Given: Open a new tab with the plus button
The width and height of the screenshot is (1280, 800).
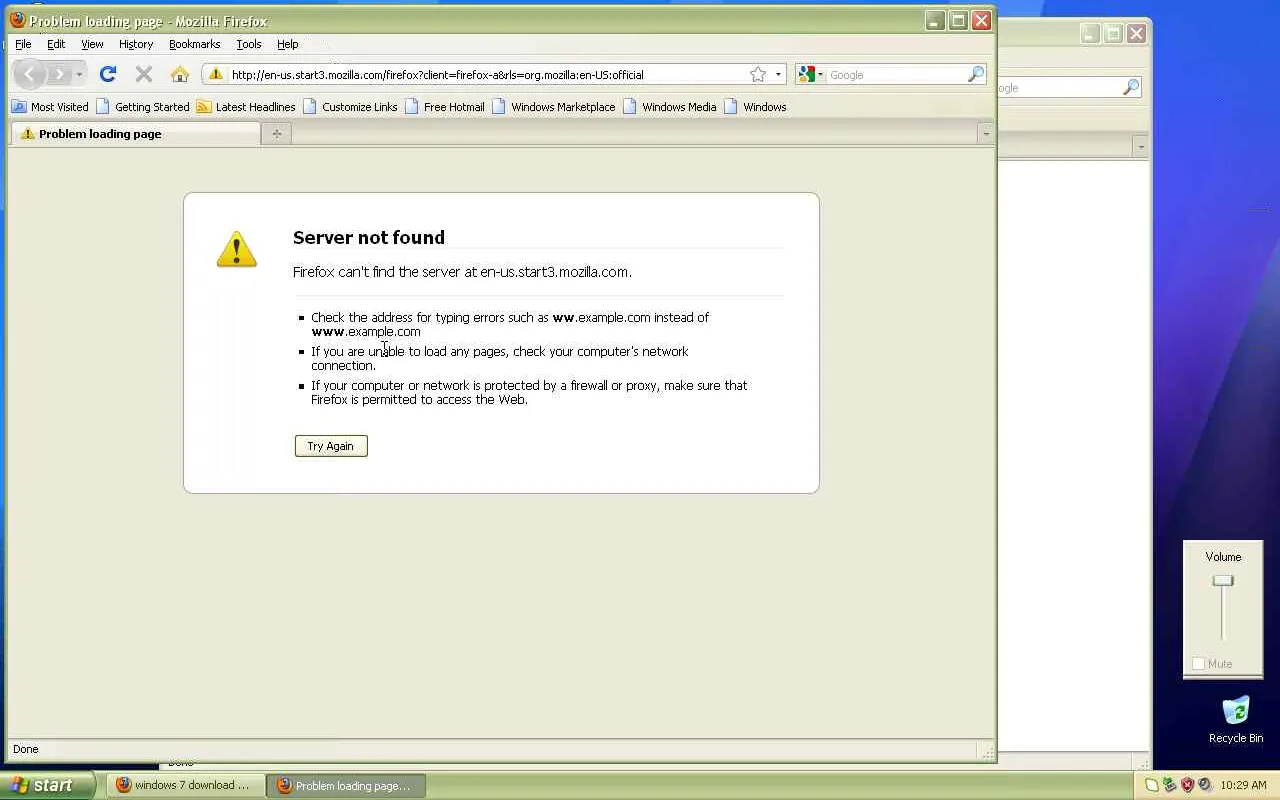Looking at the screenshot, I should (x=277, y=134).
